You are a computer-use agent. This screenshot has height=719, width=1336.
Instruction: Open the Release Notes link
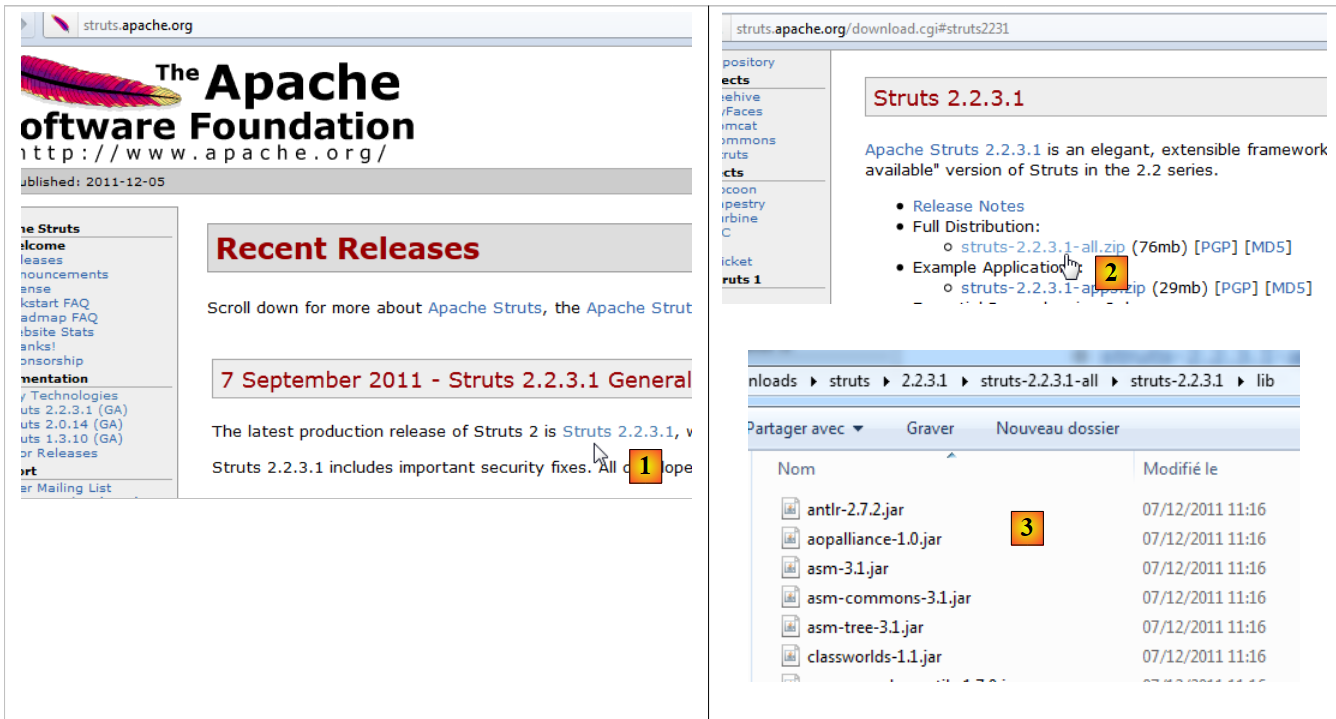tap(968, 206)
